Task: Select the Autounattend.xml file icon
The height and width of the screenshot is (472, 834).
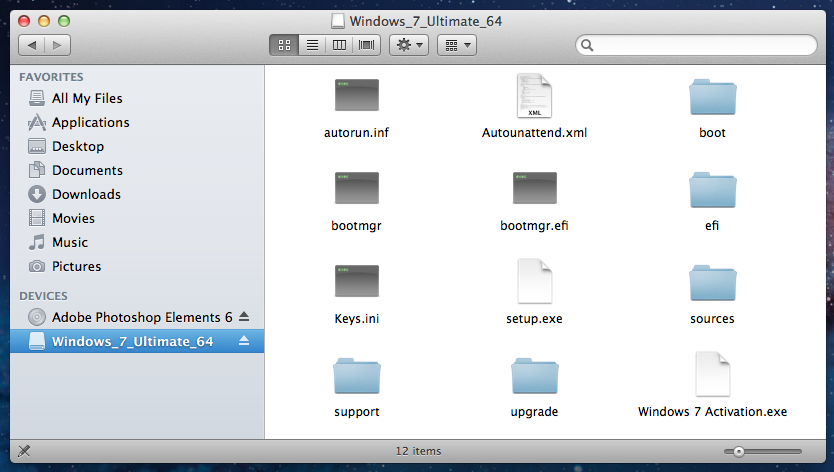Action: (535, 96)
